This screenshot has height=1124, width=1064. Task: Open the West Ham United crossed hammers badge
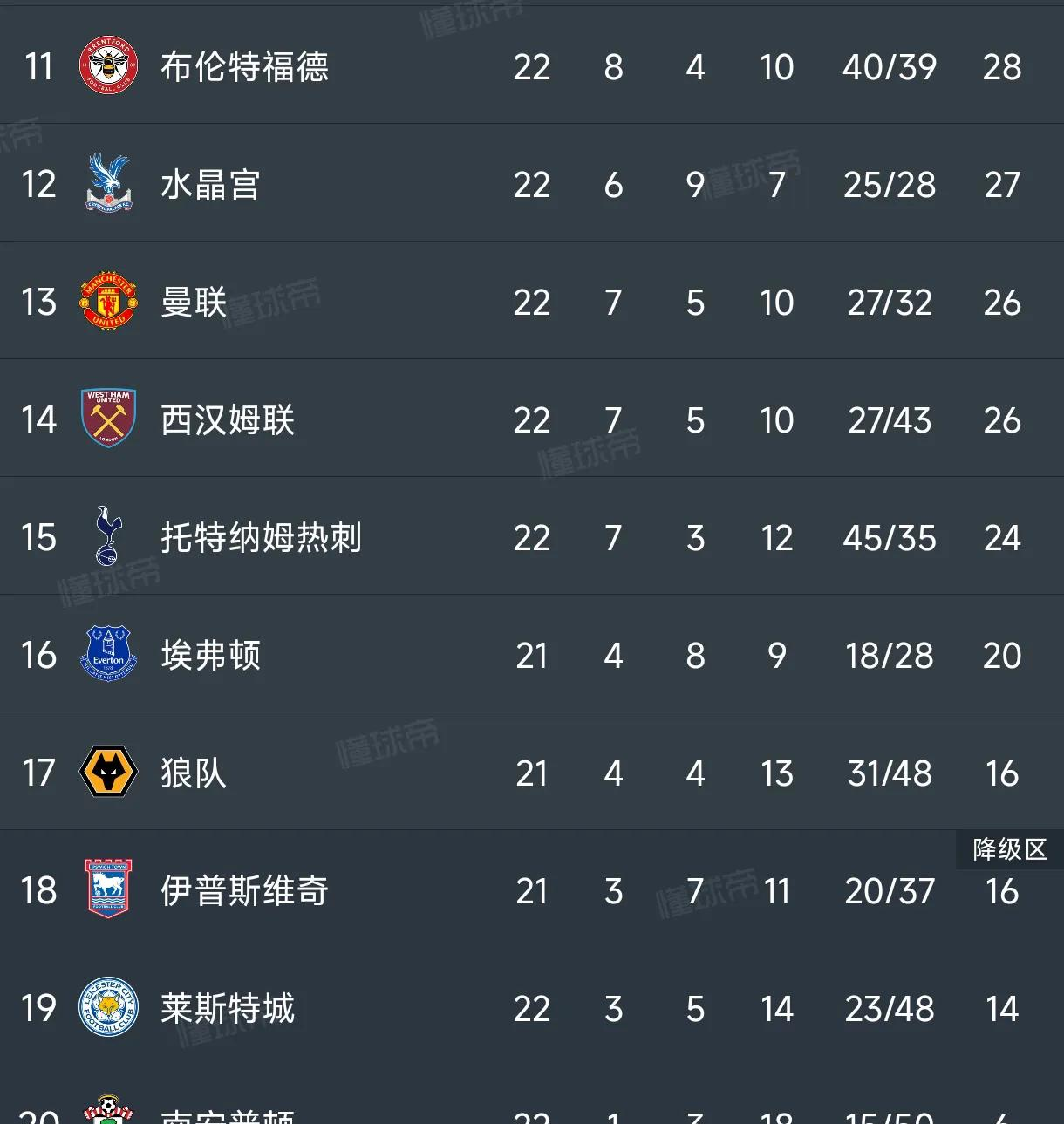point(107,419)
